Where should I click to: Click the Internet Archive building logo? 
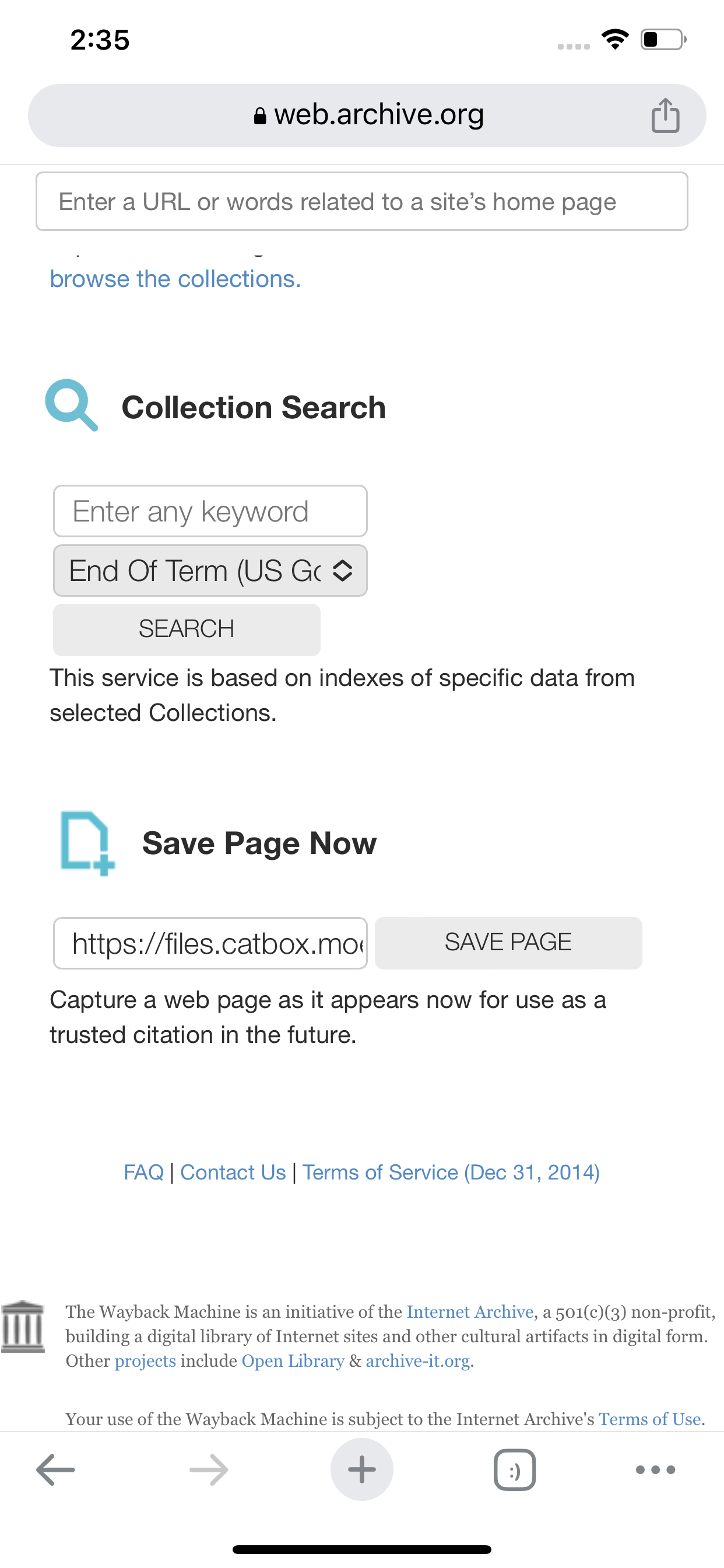pos(23,1327)
